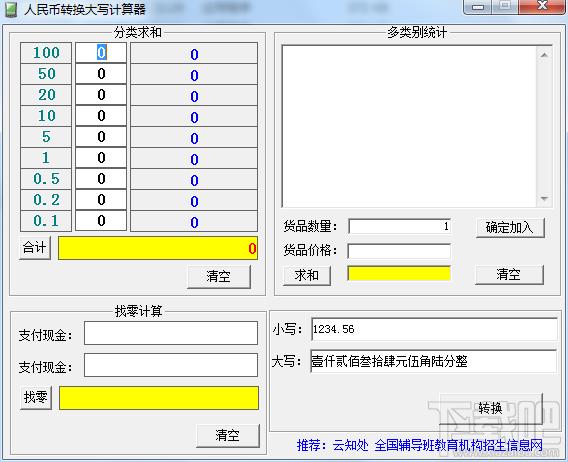Image resolution: width=568 pixels, height=462 pixels.
Task: Click the list scrollbar up arrow
Action: [544, 55]
